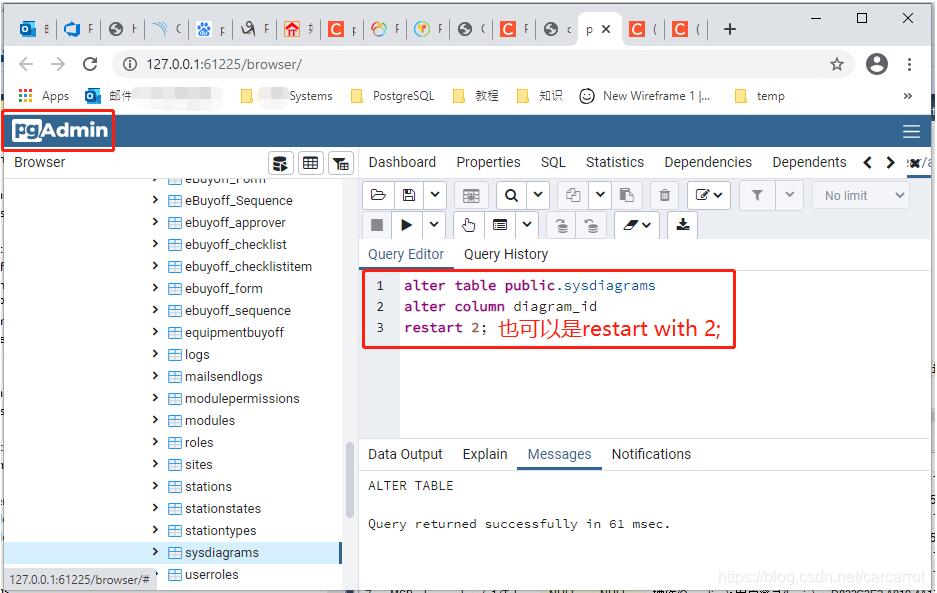Screen dimensions: 937x593
Task: Click the browser address bar
Action: [480, 64]
